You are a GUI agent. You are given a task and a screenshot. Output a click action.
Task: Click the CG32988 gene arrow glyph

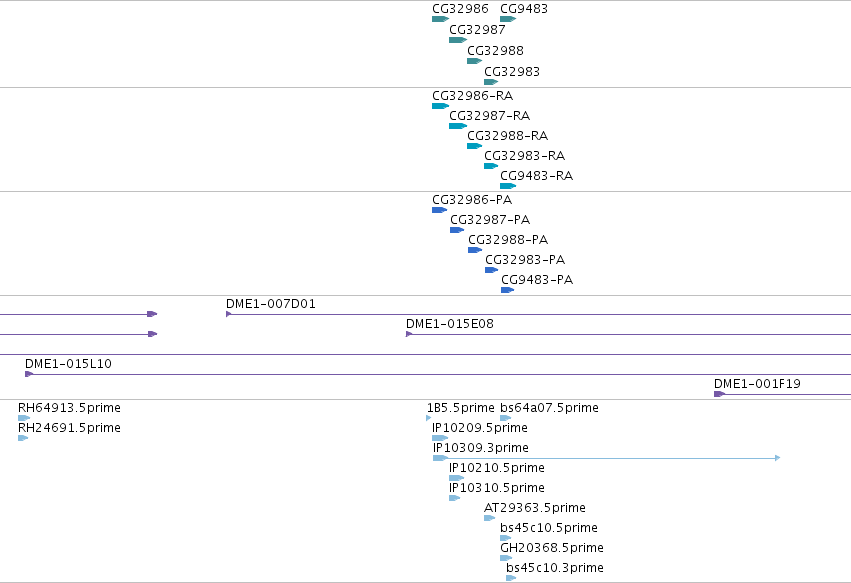click(x=474, y=61)
